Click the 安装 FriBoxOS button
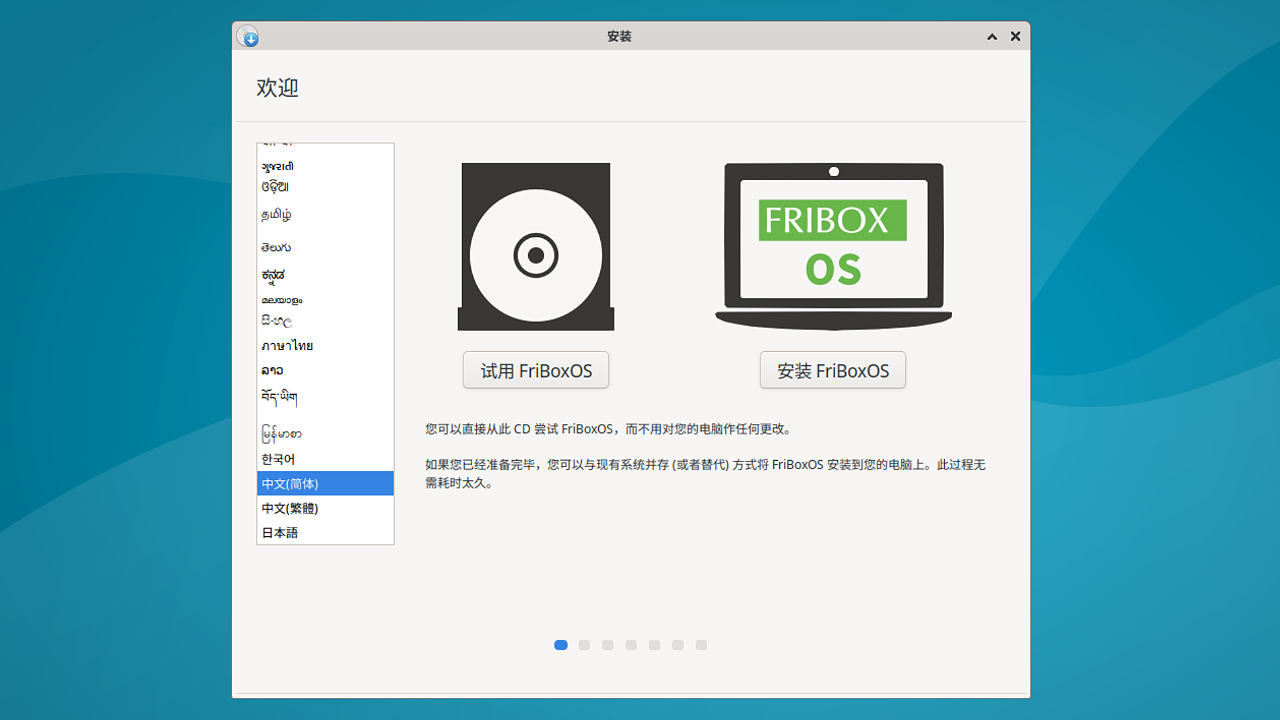The width and height of the screenshot is (1280, 720). click(x=833, y=370)
